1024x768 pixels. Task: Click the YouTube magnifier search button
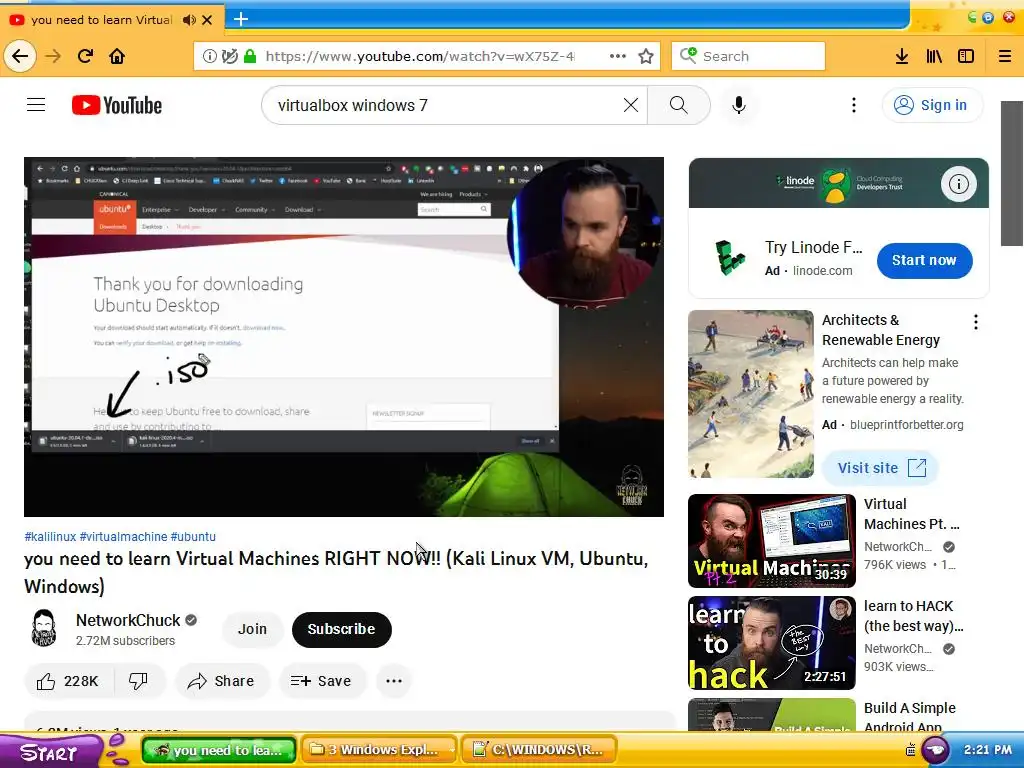pyautogui.click(x=679, y=105)
